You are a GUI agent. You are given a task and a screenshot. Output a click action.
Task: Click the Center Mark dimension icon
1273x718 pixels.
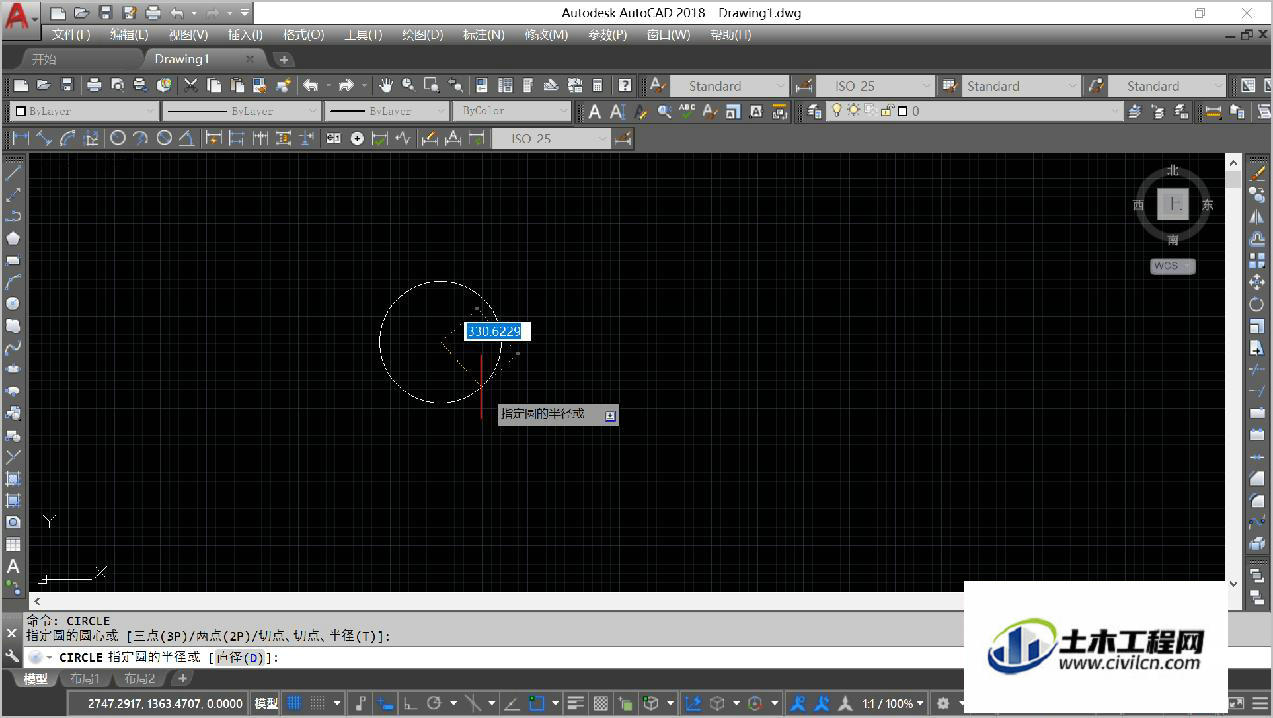click(357, 138)
